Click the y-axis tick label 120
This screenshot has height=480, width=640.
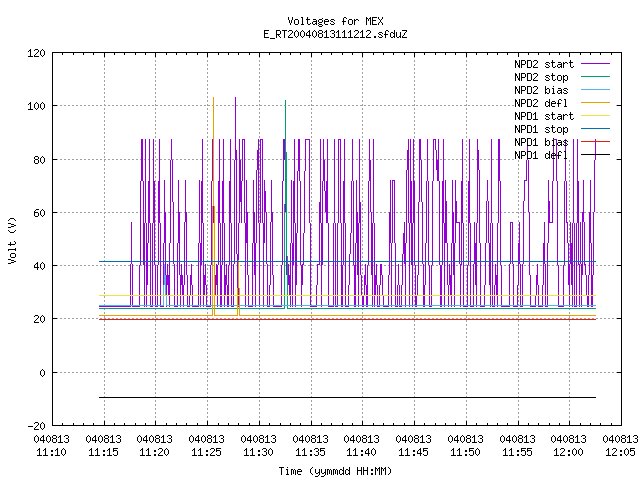point(36,53)
